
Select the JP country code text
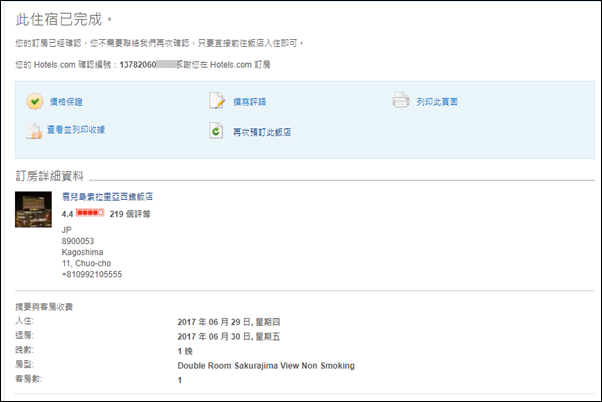66,230
